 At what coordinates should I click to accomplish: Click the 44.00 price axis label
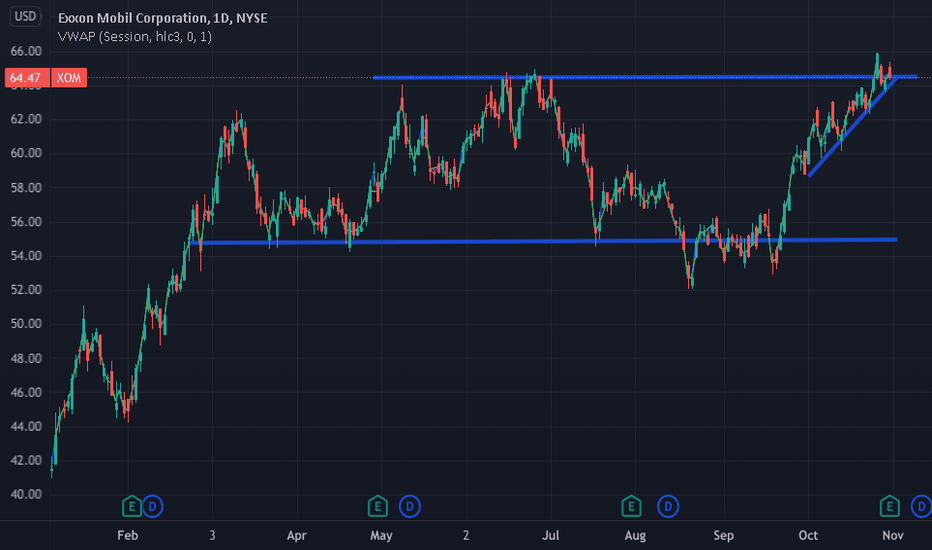point(26,426)
